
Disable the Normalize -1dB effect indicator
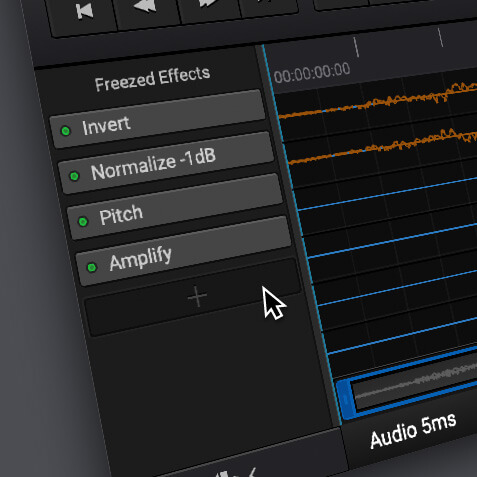pos(74,176)
